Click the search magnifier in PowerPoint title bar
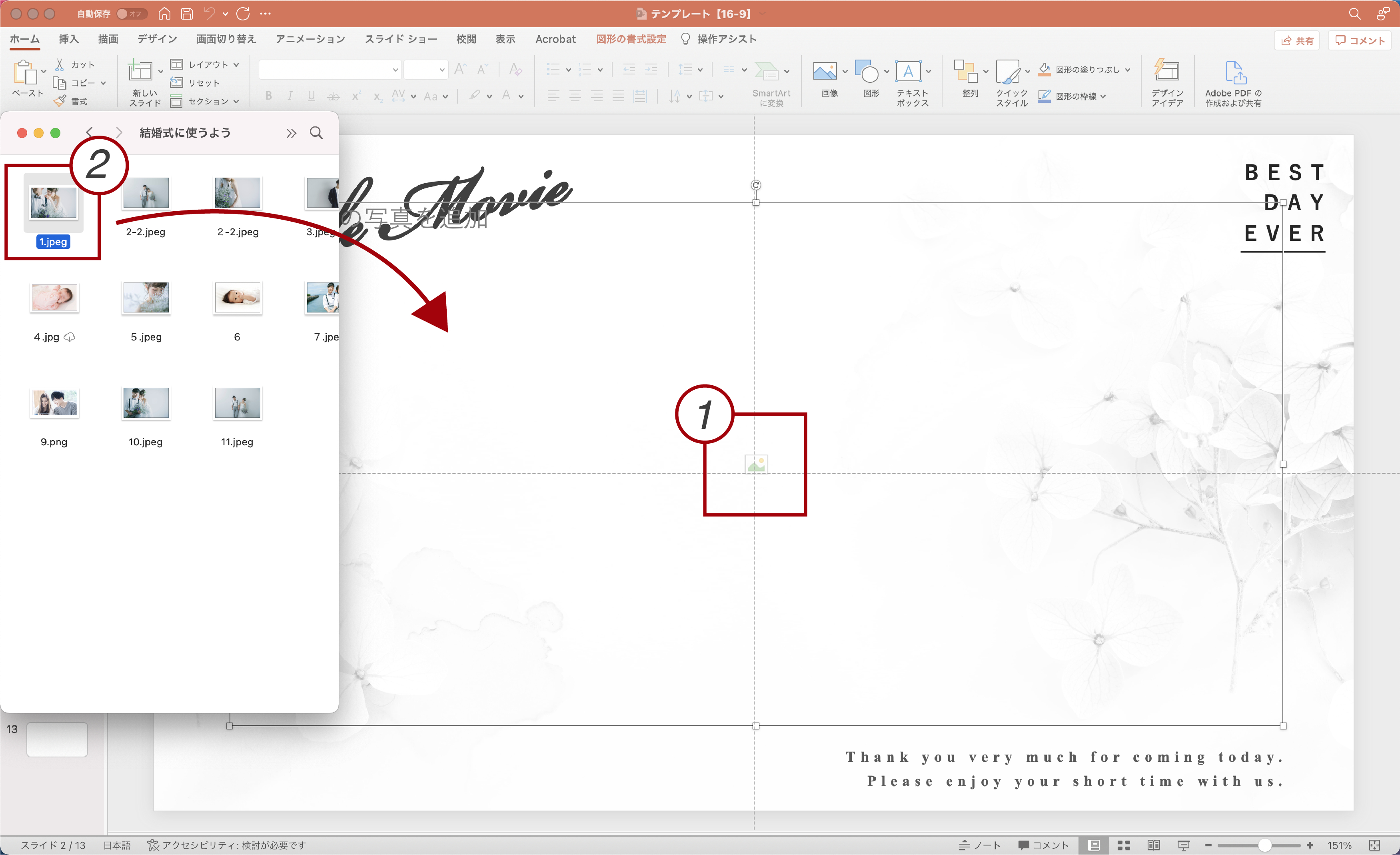This screenshot has height=855, width=1400. (x=1354, y=14)
